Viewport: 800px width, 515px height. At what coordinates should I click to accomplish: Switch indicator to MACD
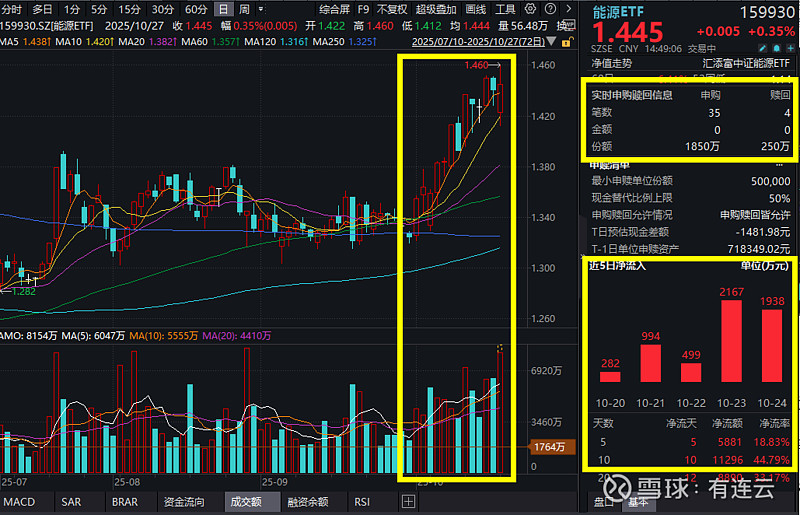tap(19, 502)
